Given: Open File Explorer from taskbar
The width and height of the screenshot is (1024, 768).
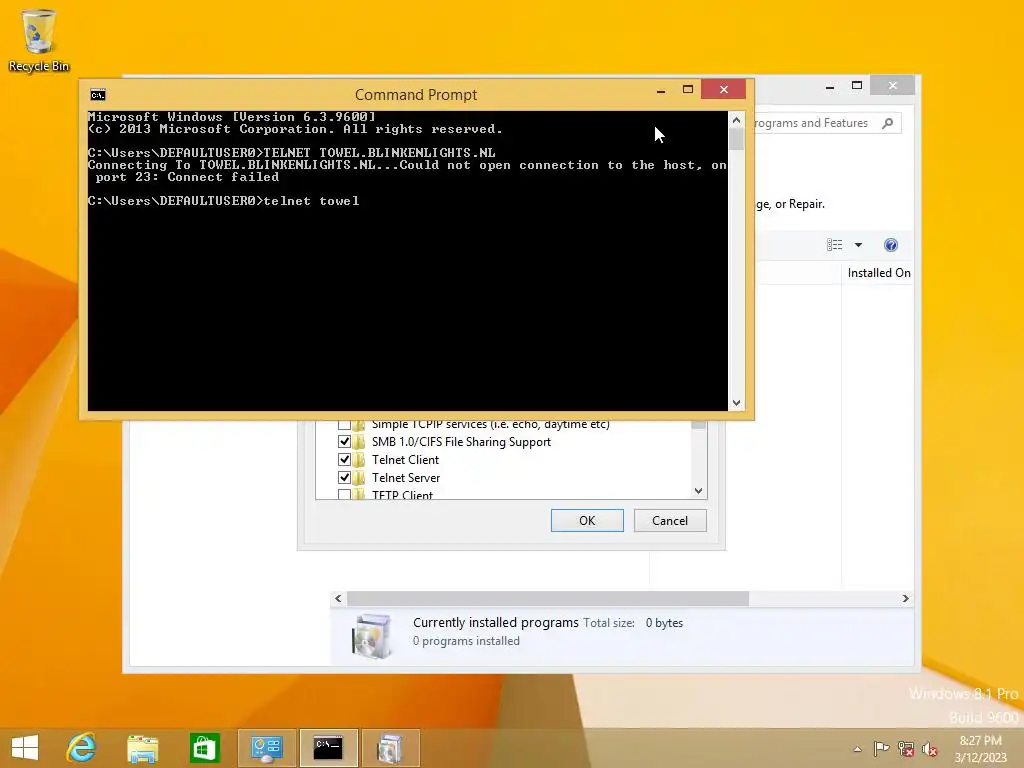Looking at the screenshot, I should (x=142, y=748).
